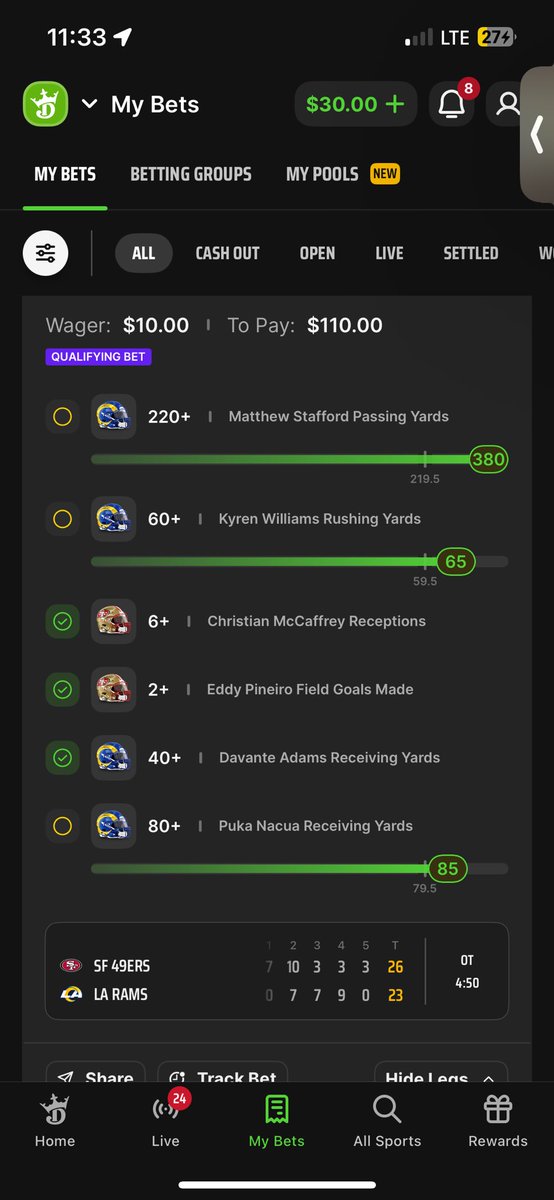
Task: Open the user profile icon
Action: 508,103
